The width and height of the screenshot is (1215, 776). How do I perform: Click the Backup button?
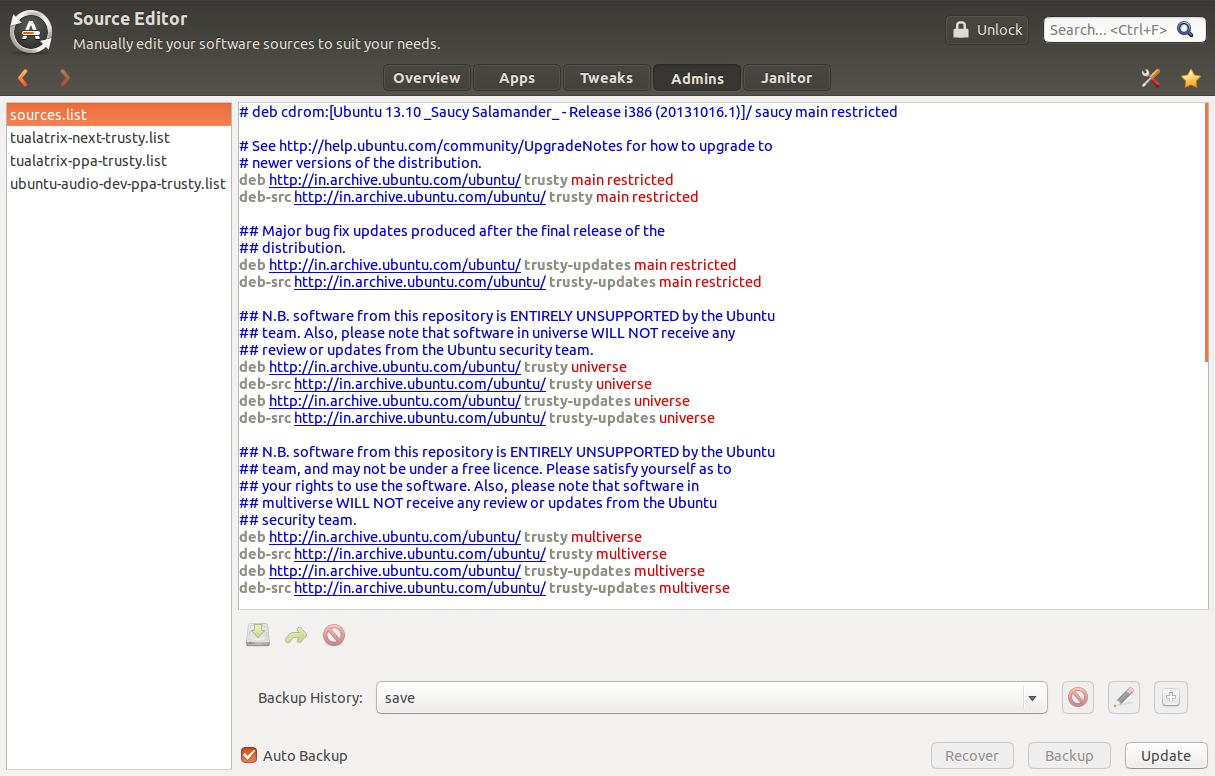(x=1069, y=755)
